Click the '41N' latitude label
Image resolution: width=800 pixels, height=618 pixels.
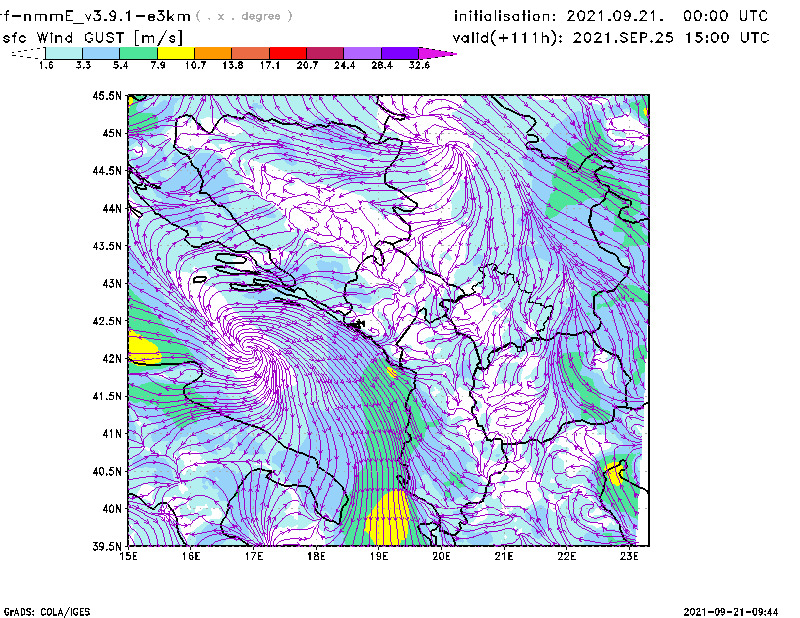(112, 434)
